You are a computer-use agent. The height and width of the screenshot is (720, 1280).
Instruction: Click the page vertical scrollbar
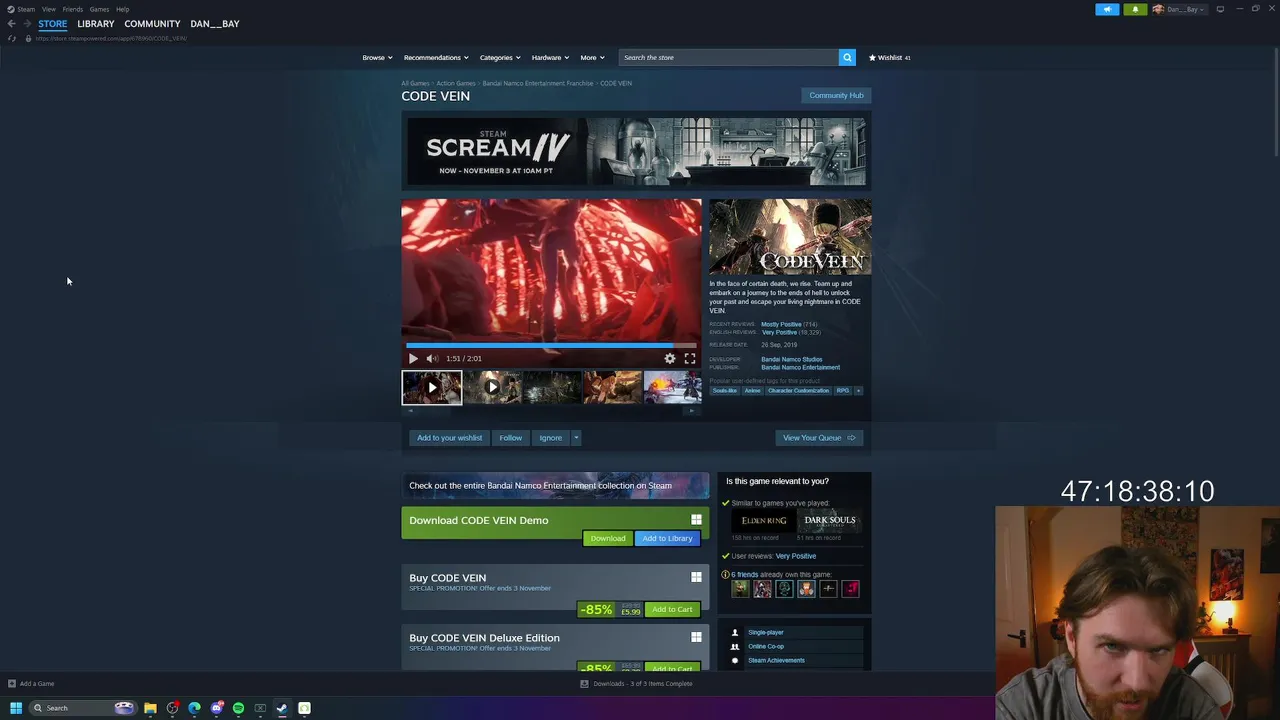(x=1276, y=100)
